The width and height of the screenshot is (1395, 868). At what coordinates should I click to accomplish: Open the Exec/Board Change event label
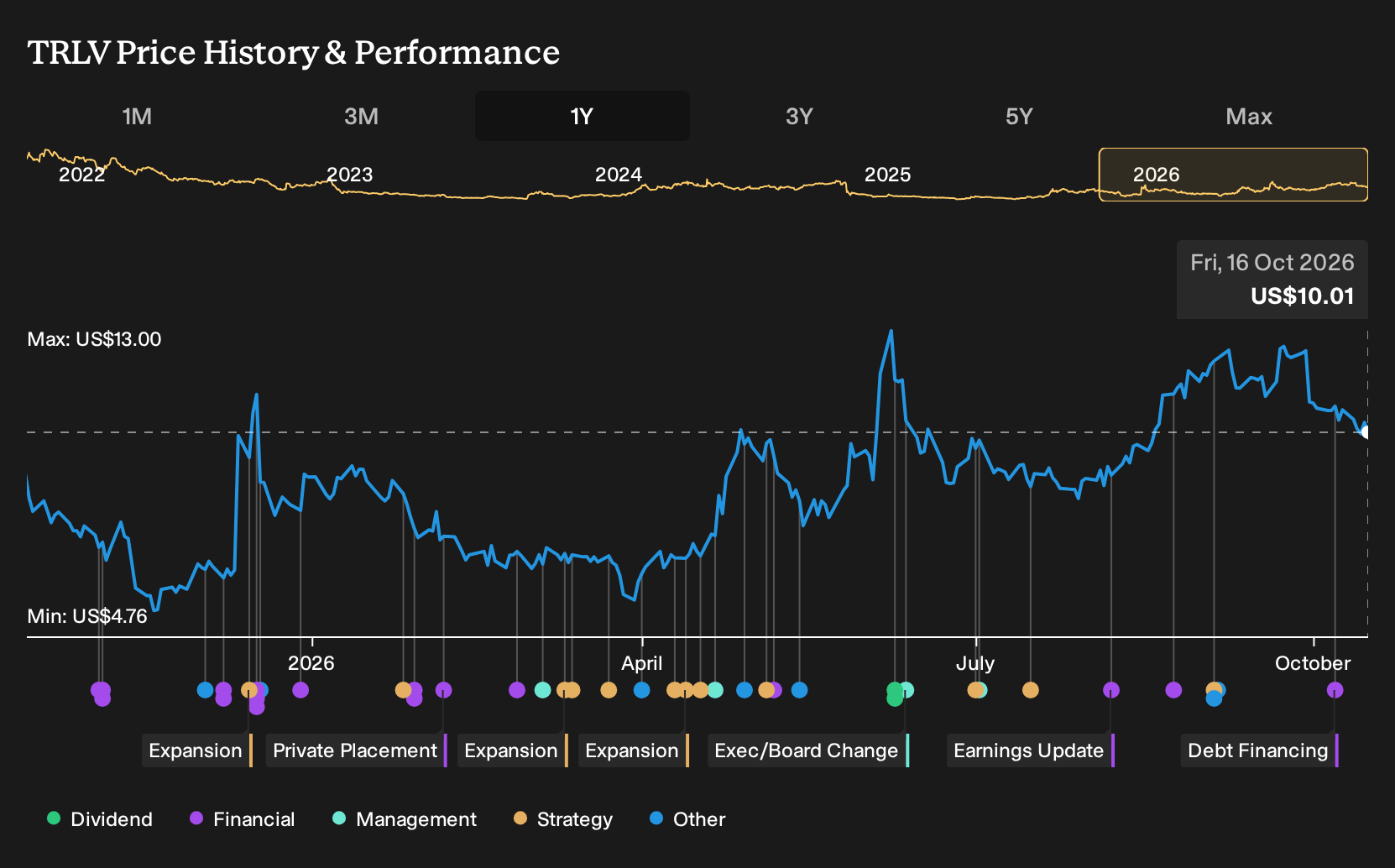(808, 750)
